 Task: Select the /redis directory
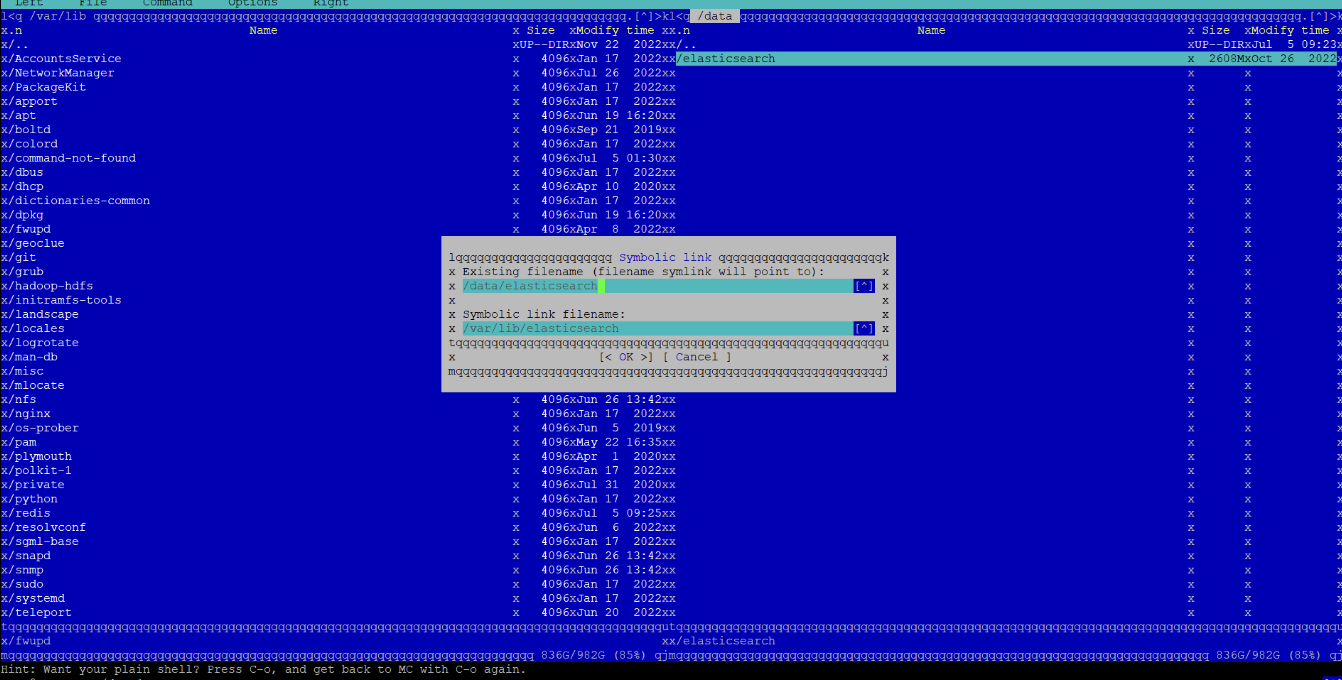pos(334,513)
